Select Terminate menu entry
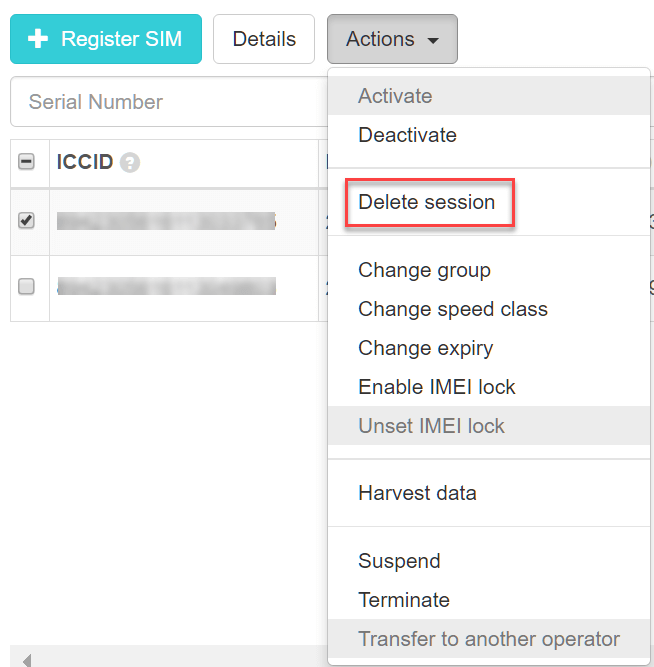The width and height of the screenshot is (654, 667). pos(403,600)
